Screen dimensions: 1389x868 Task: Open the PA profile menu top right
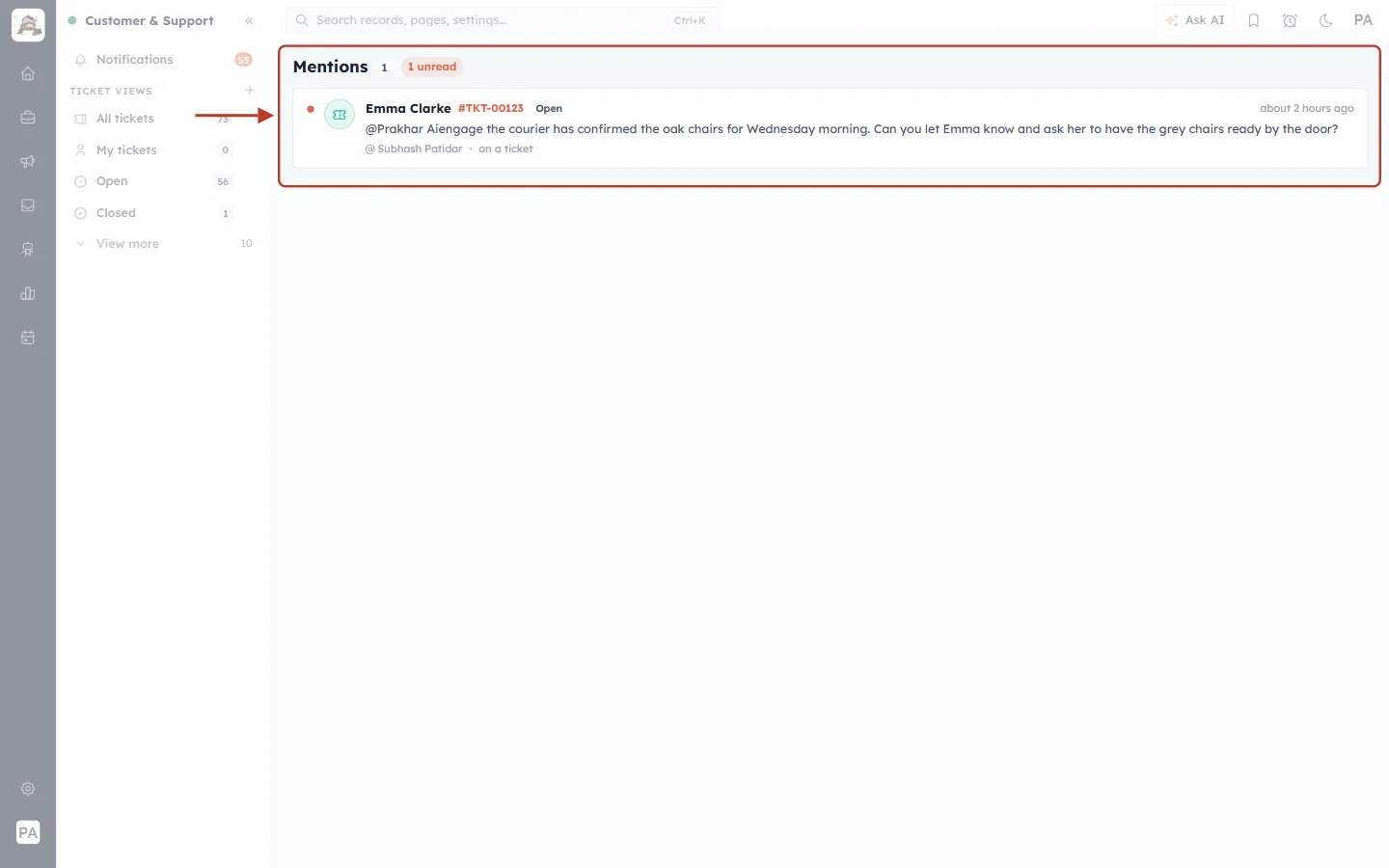click(x=1363, y=20)
